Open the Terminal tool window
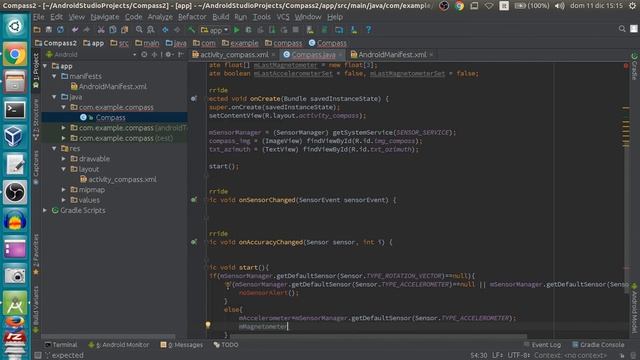Screen dimensions: 640x360 tap(61, 345)
